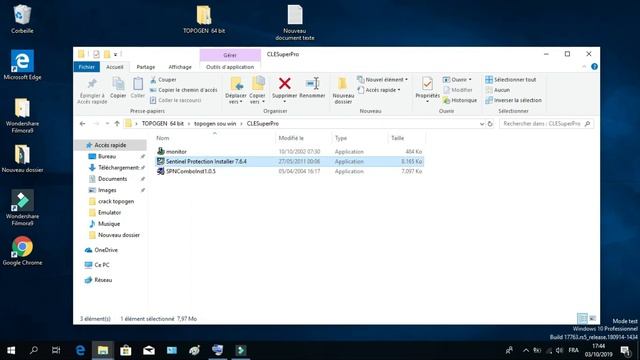The width and height of the screenshot is (640, 360).
Task: Click the search box Rechercher dans CLESuperPro
Action: coord(546,124)
